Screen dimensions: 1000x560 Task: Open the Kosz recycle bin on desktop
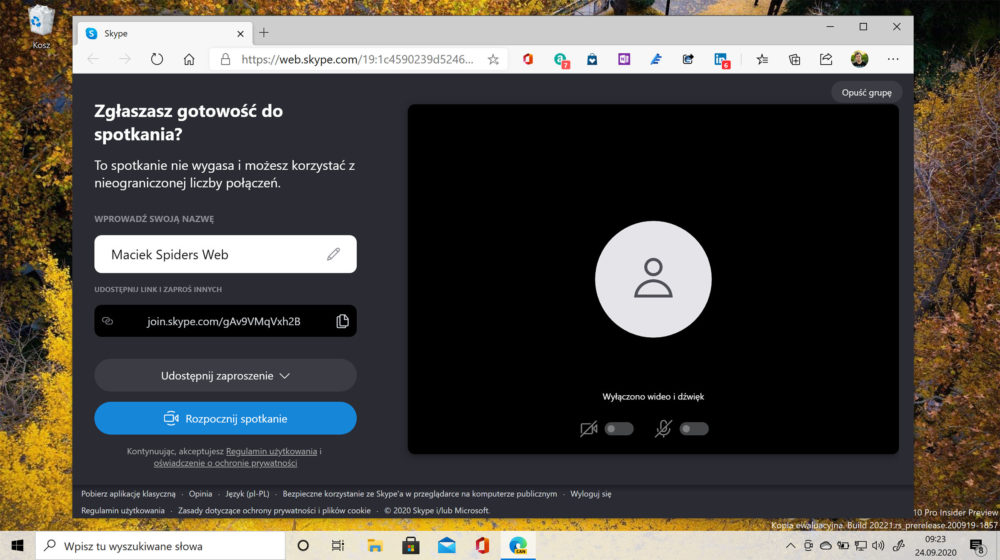41,27
